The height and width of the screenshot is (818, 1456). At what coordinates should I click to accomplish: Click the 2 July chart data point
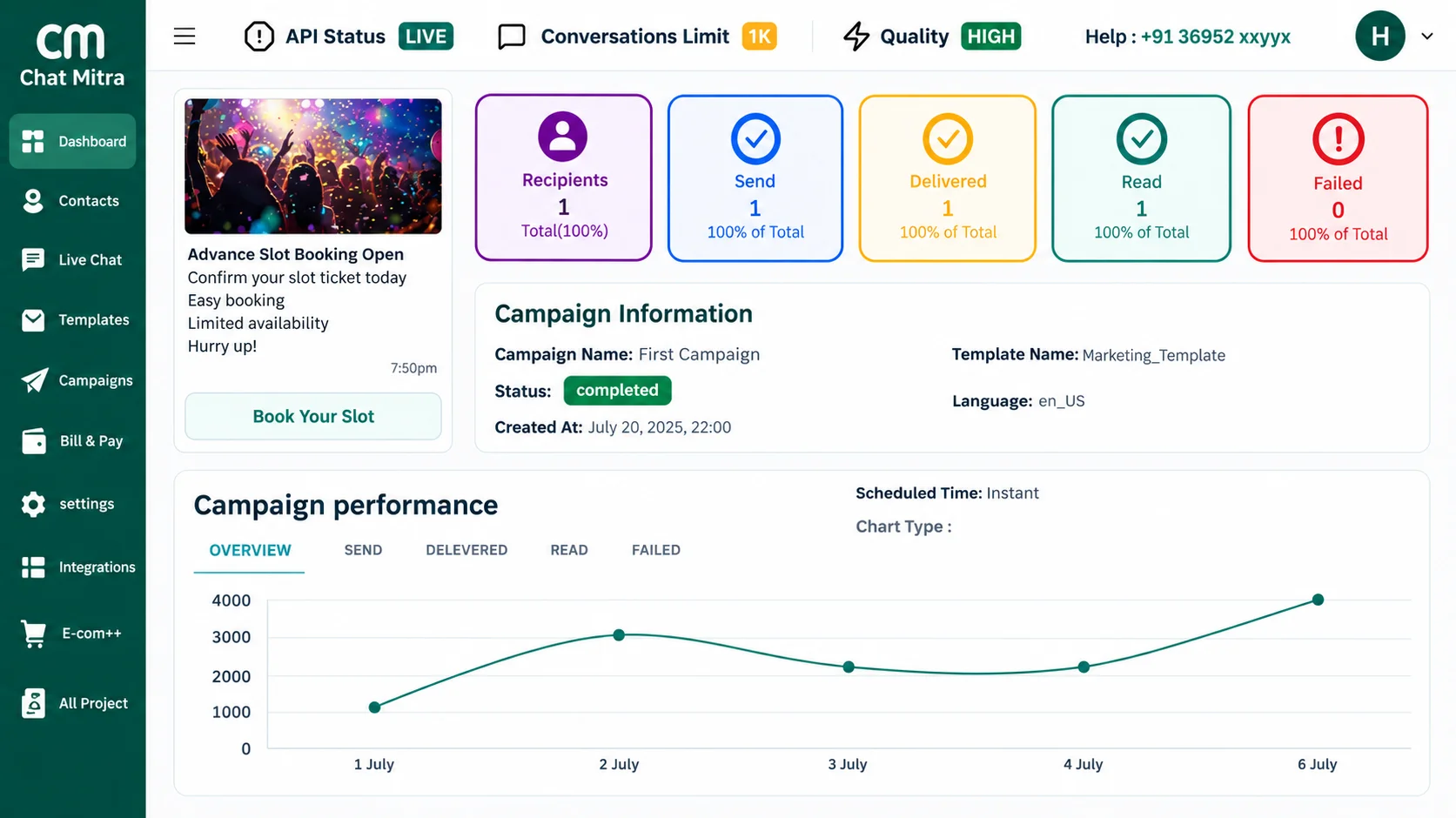[x=619, y=635]
